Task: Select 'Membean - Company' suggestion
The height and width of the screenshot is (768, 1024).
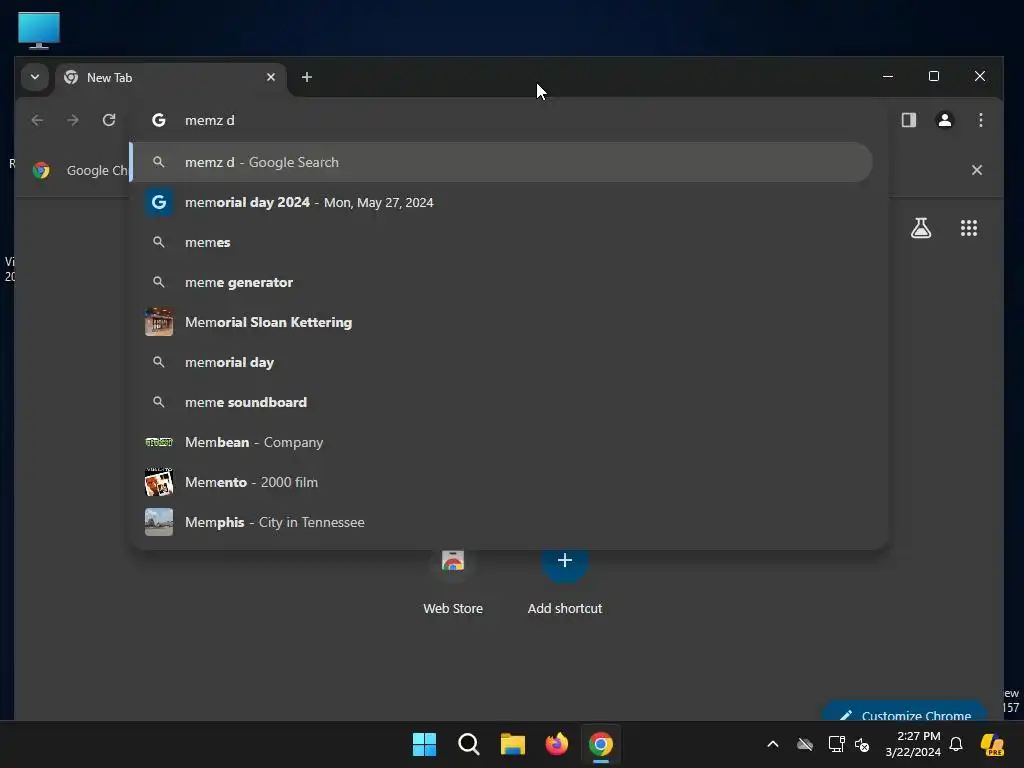Action: [x=502, y=442]
